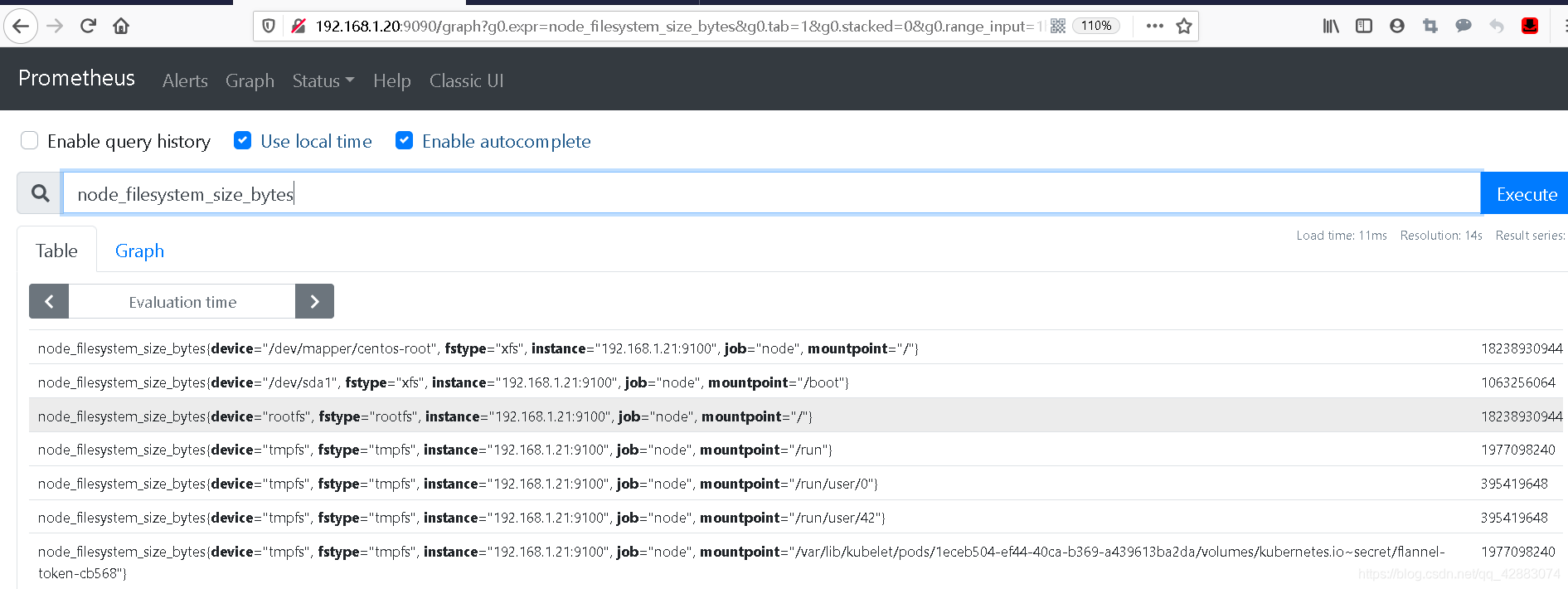Viewport: 1568px width, 589px height.
Task: Toggle the sidebar view icon
Action: tap(1364, 27)
